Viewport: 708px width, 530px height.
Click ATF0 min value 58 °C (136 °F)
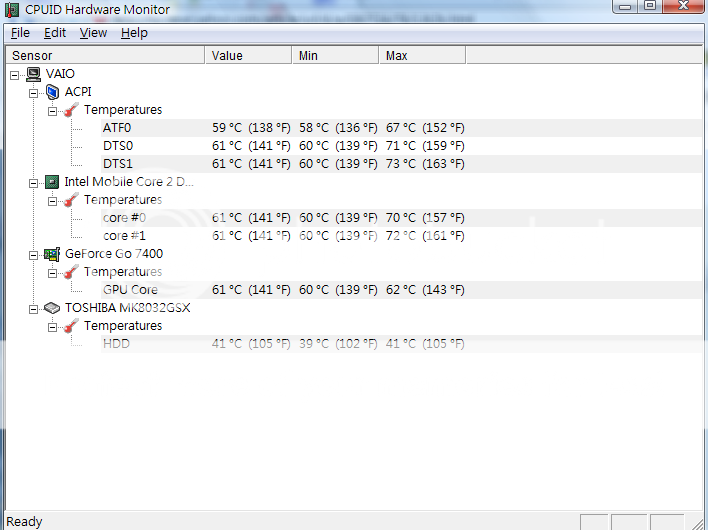[338, 128]
